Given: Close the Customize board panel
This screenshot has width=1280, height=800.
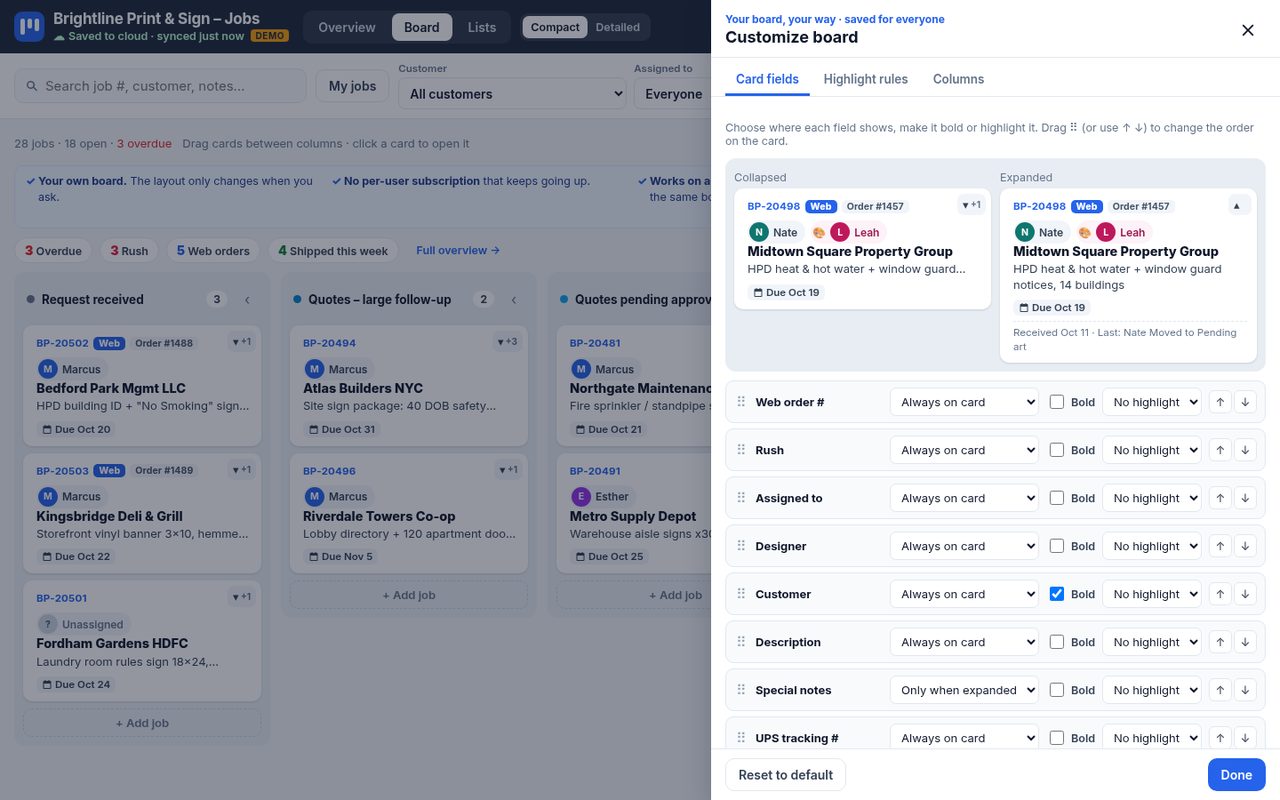Looking at the screenshot, I should tap(1248, 30).
